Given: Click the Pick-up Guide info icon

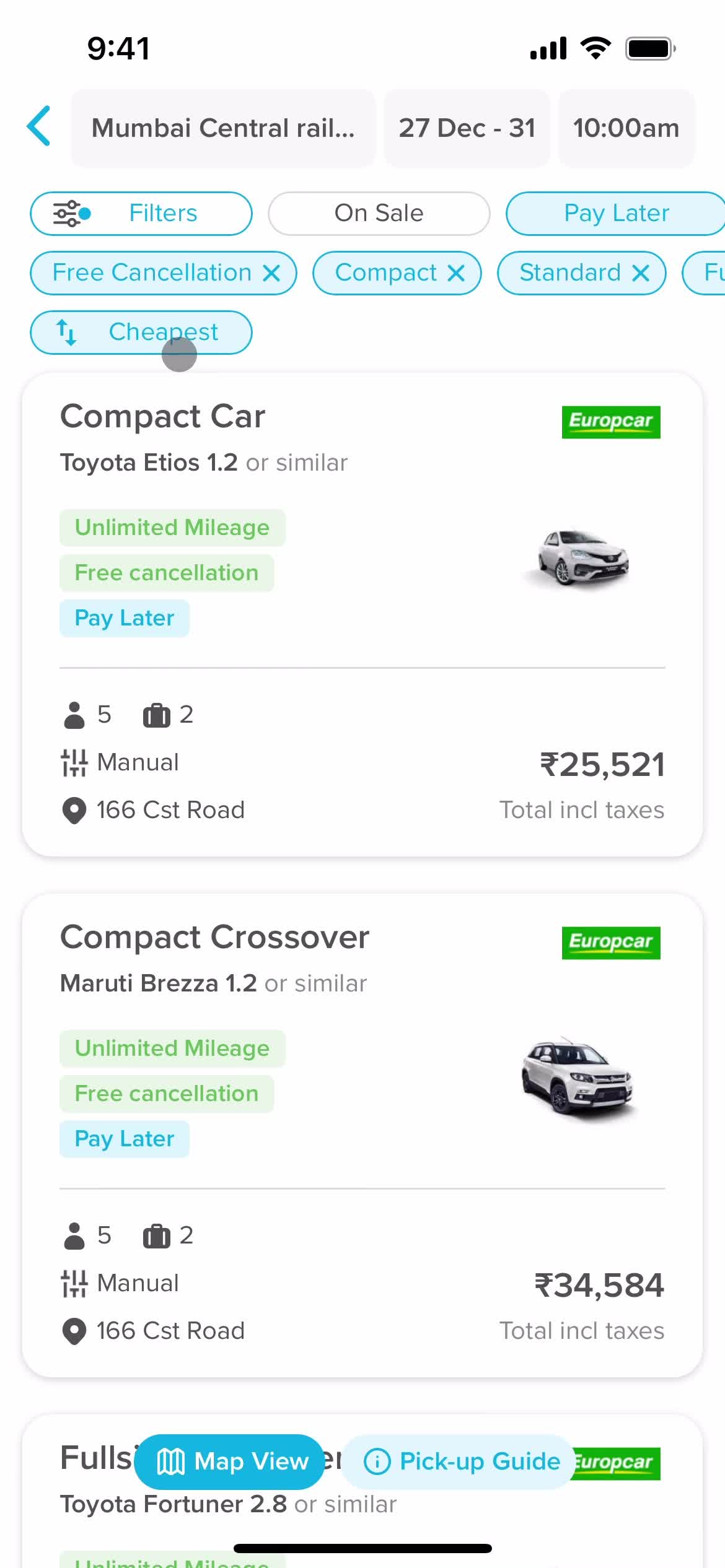Looking at the screenshot, I should [377, 1462].
